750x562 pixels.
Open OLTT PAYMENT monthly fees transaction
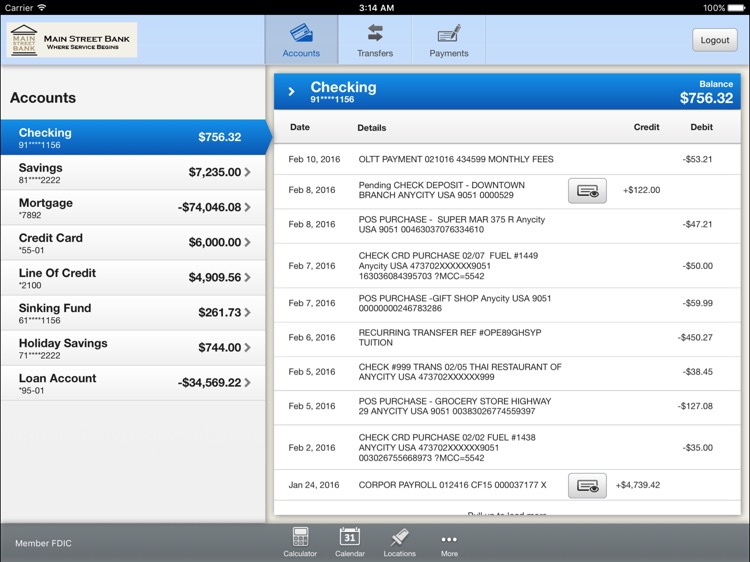coord(507,159)
